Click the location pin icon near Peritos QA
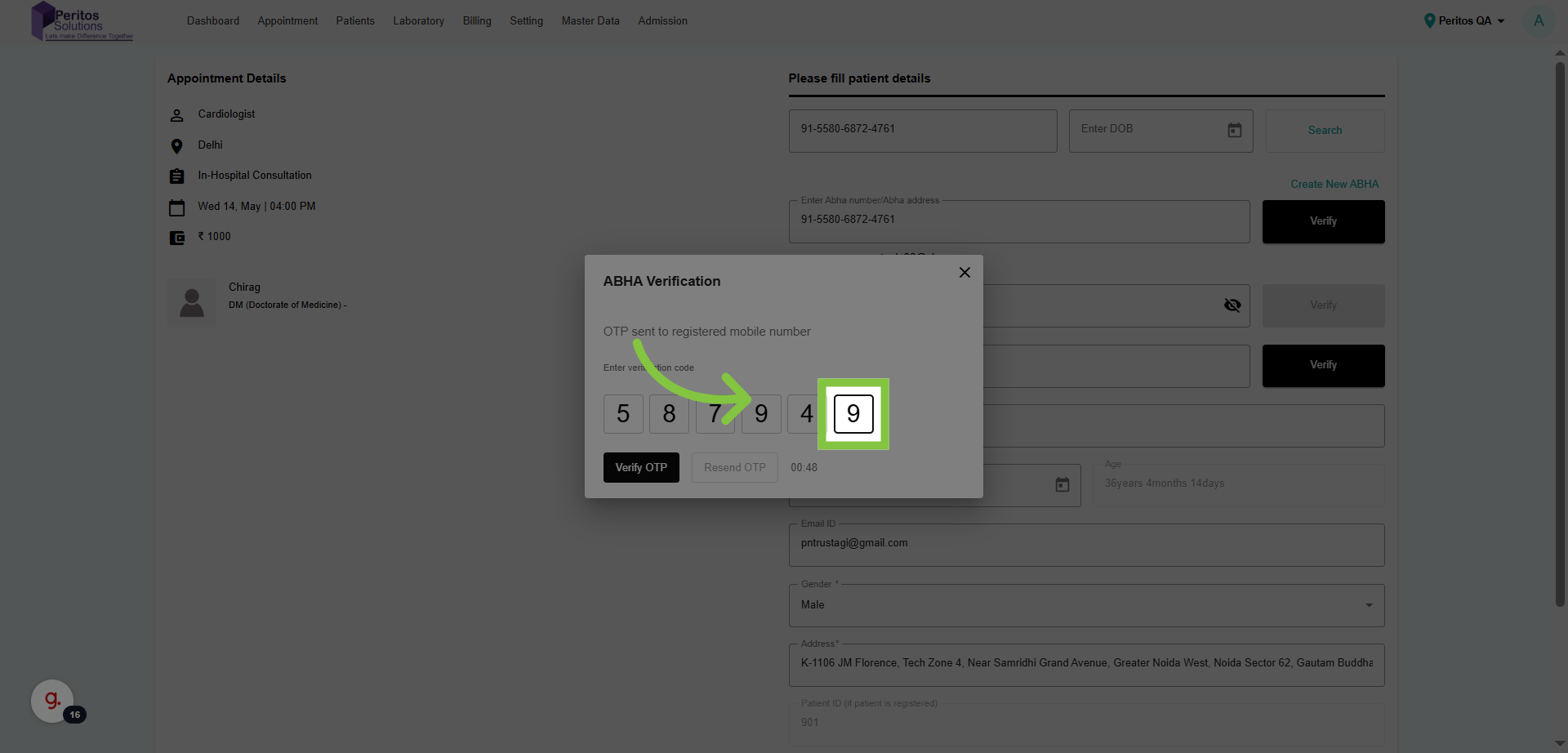Viewport: 1568px width, 753px height. [1429, 21]
